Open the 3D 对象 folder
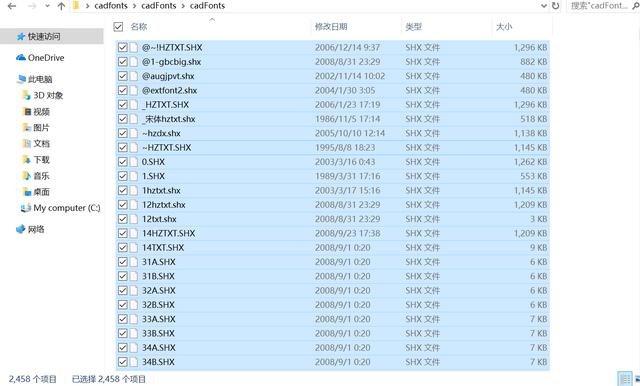The image size is (640, 386). (43, 95)
